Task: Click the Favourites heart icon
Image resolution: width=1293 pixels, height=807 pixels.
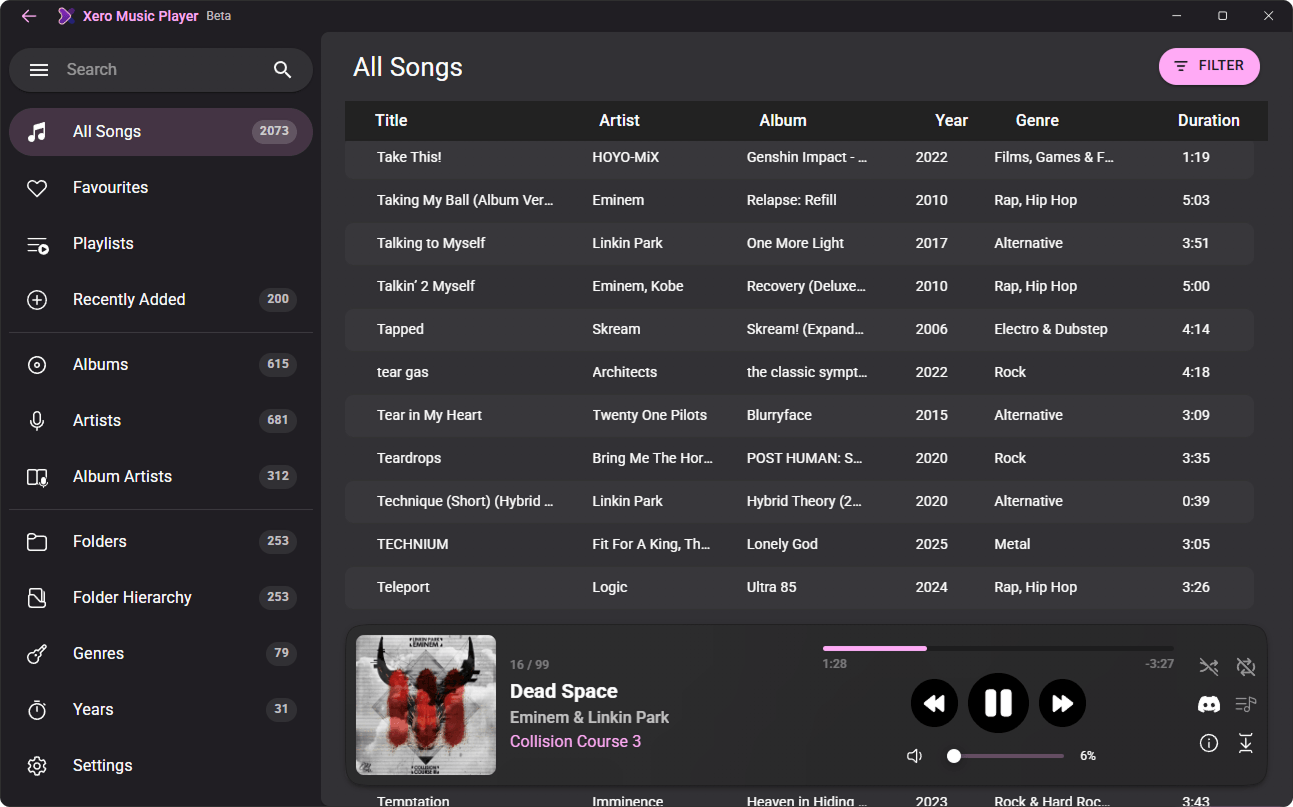Action: 37,188
